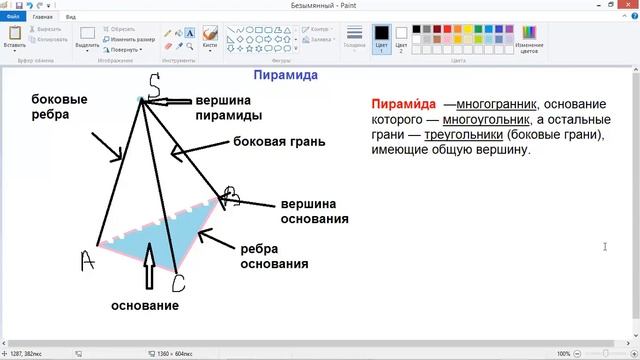Viewport: 640px width, 360px height.
Task: Choose the Diamond shape
Action: [240, 39]
